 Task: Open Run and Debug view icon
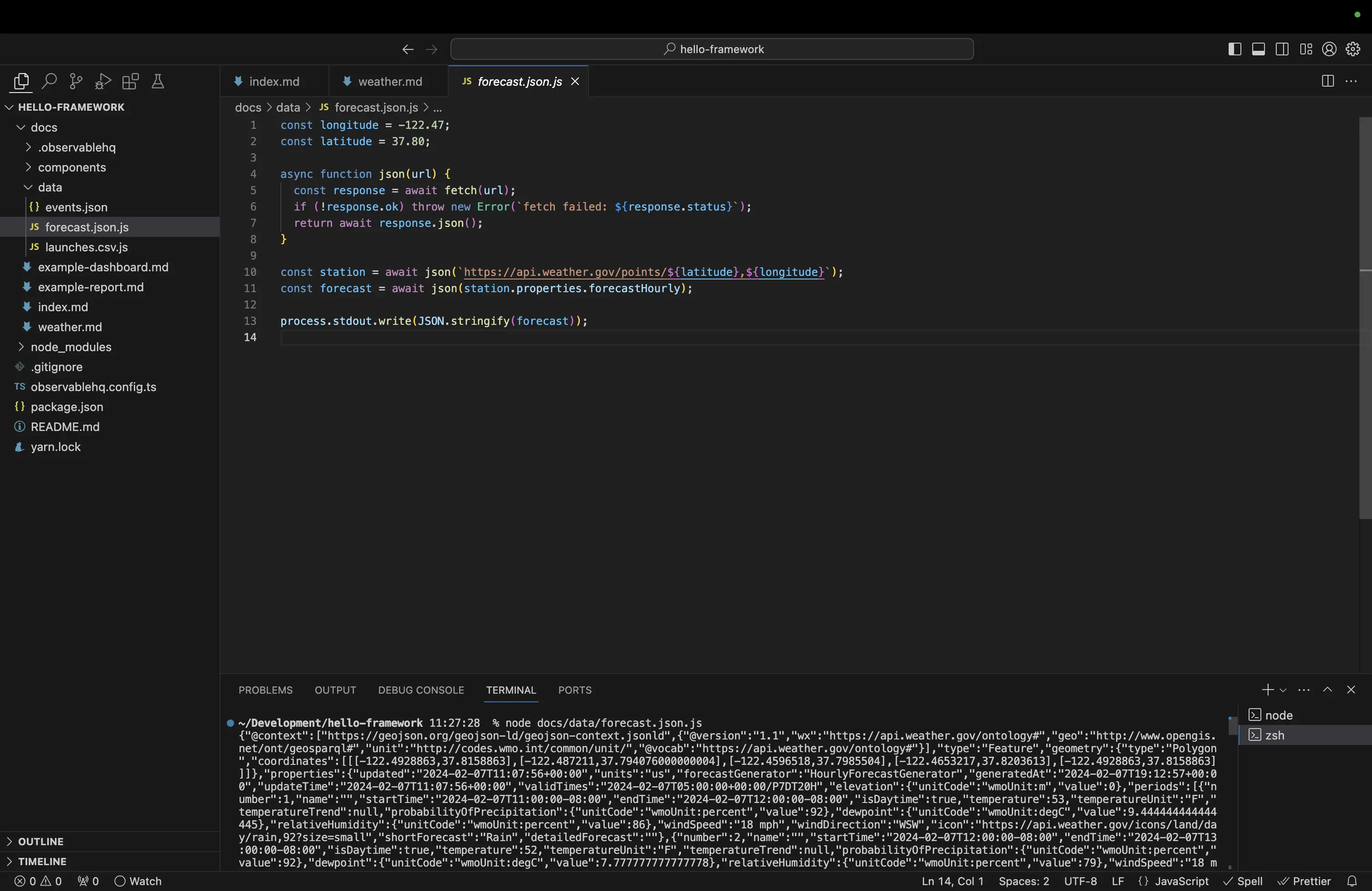(103, 81)
